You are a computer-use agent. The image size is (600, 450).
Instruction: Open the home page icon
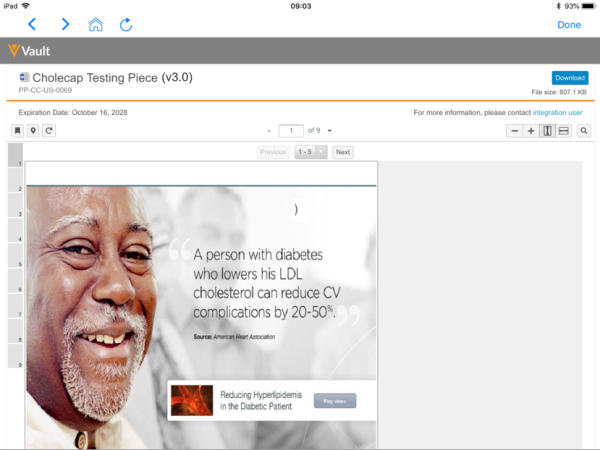(x=96, y=24)
